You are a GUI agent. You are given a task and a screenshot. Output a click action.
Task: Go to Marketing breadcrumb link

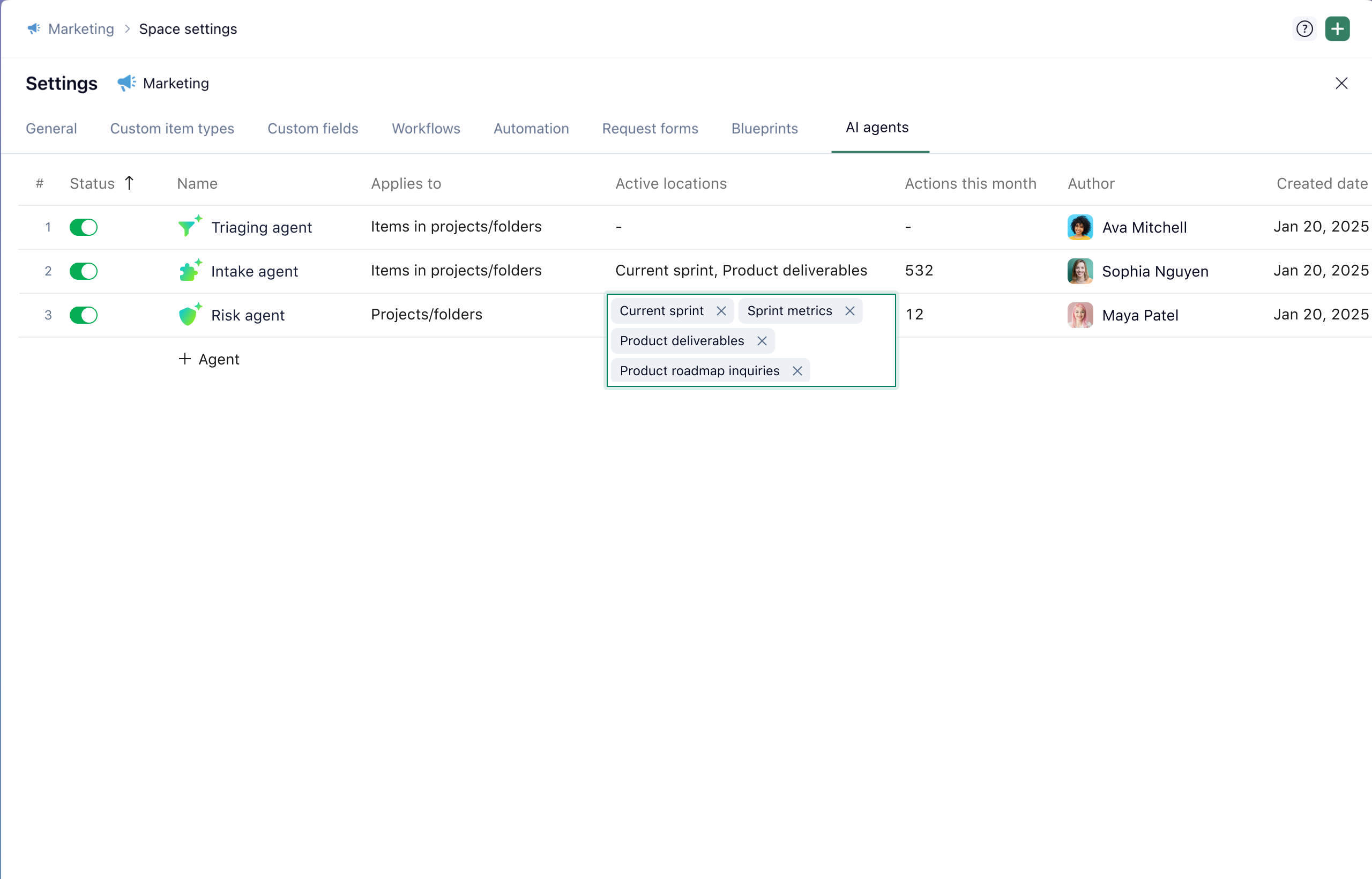pyautogui.click(x=81, y=29)
